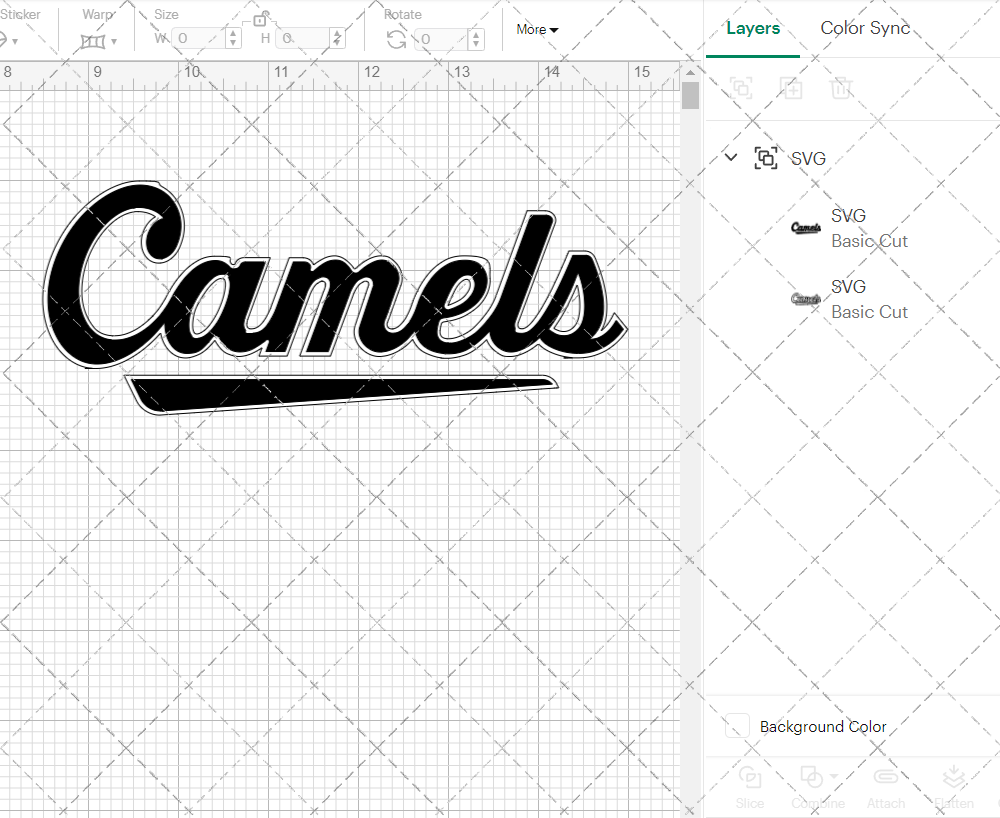
Task: Select the first SVG Basic Cut layer
Action: (868, 228)
